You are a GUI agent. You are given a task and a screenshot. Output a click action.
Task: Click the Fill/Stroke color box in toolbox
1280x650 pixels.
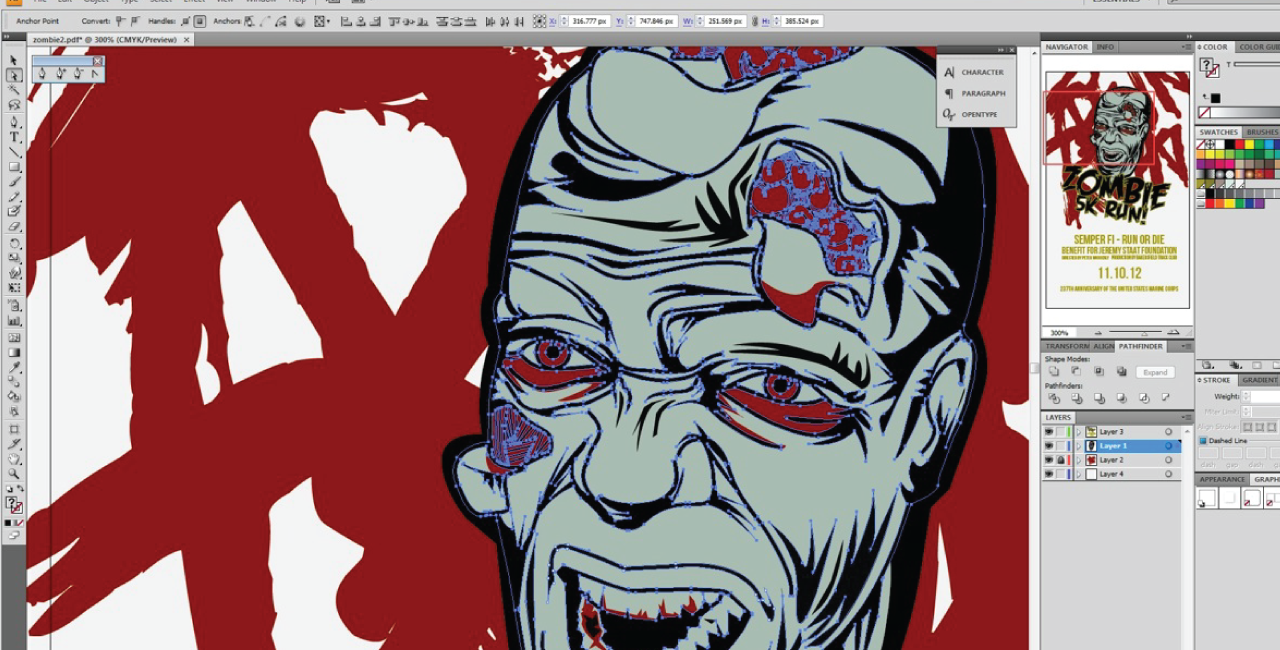pos(14,504)
